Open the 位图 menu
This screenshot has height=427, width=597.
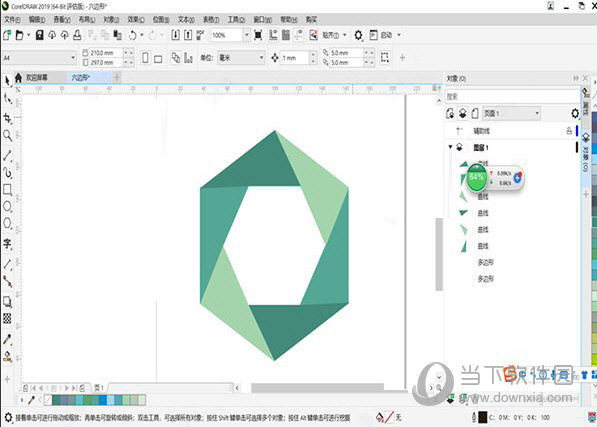pyautogui.click(x=161, y=19)
